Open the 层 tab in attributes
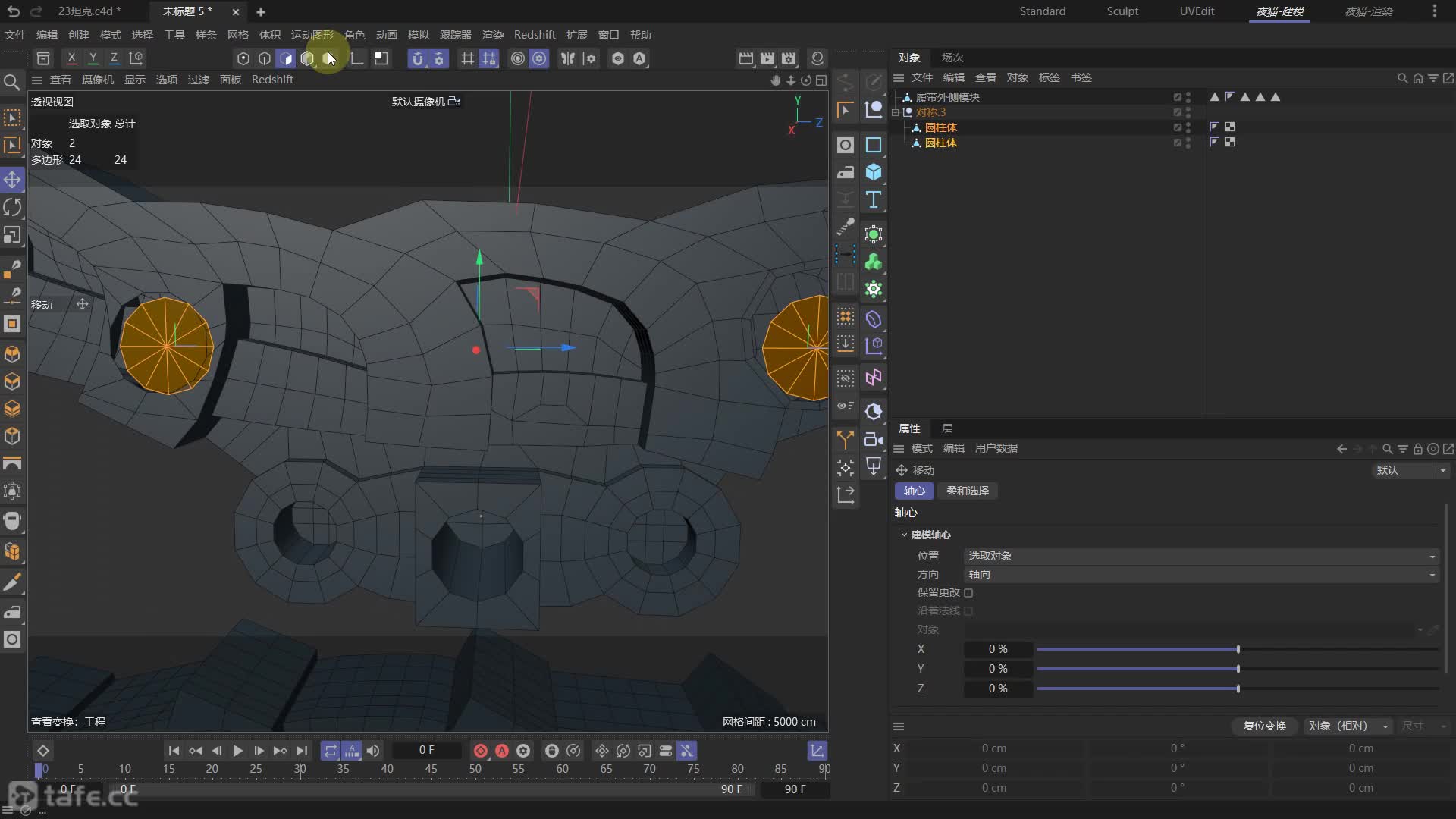The width and height of the screenshot is (1456, 819). 947,428
